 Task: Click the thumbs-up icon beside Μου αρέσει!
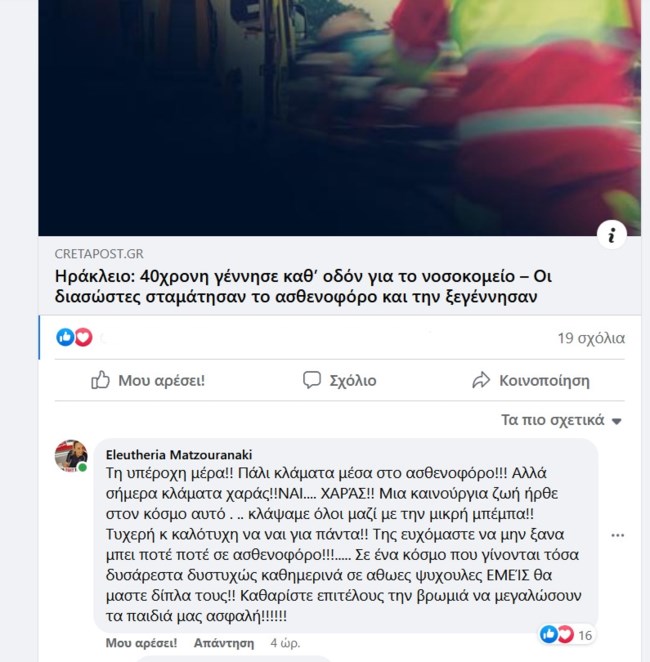(100, 380)
